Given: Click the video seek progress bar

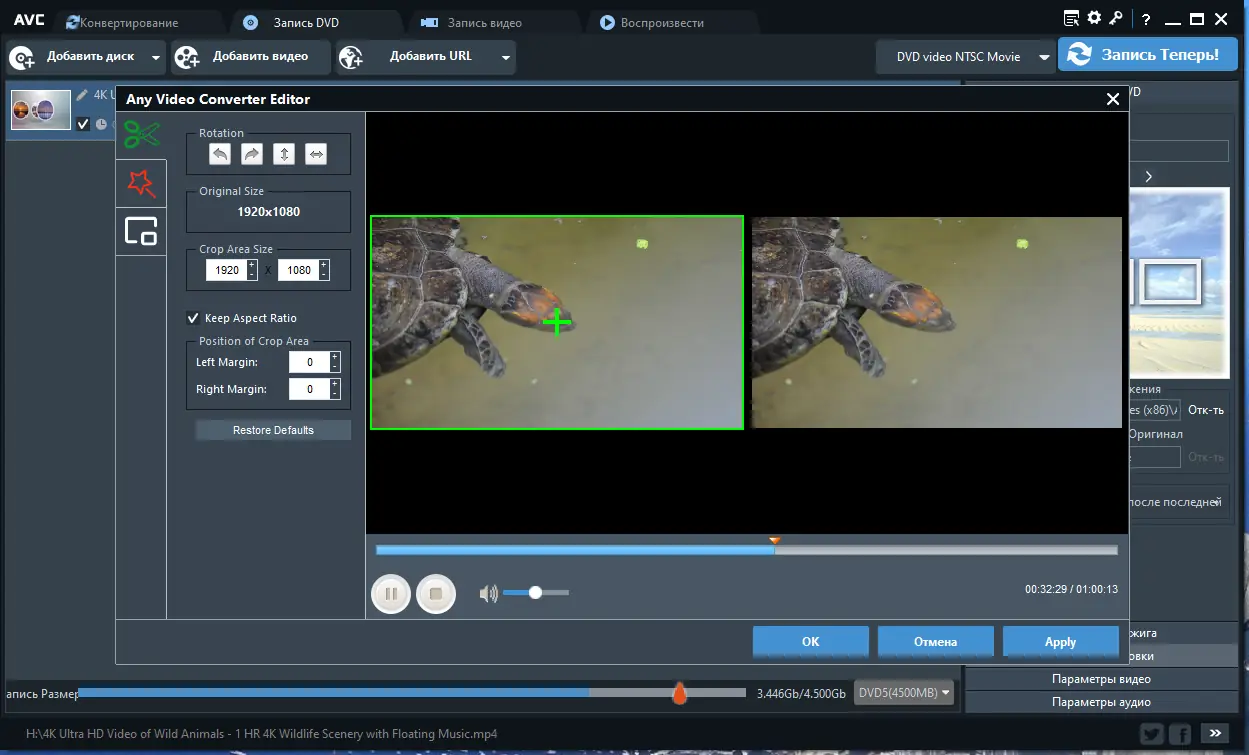Looking at the screenshot, I should coord(746,550).
